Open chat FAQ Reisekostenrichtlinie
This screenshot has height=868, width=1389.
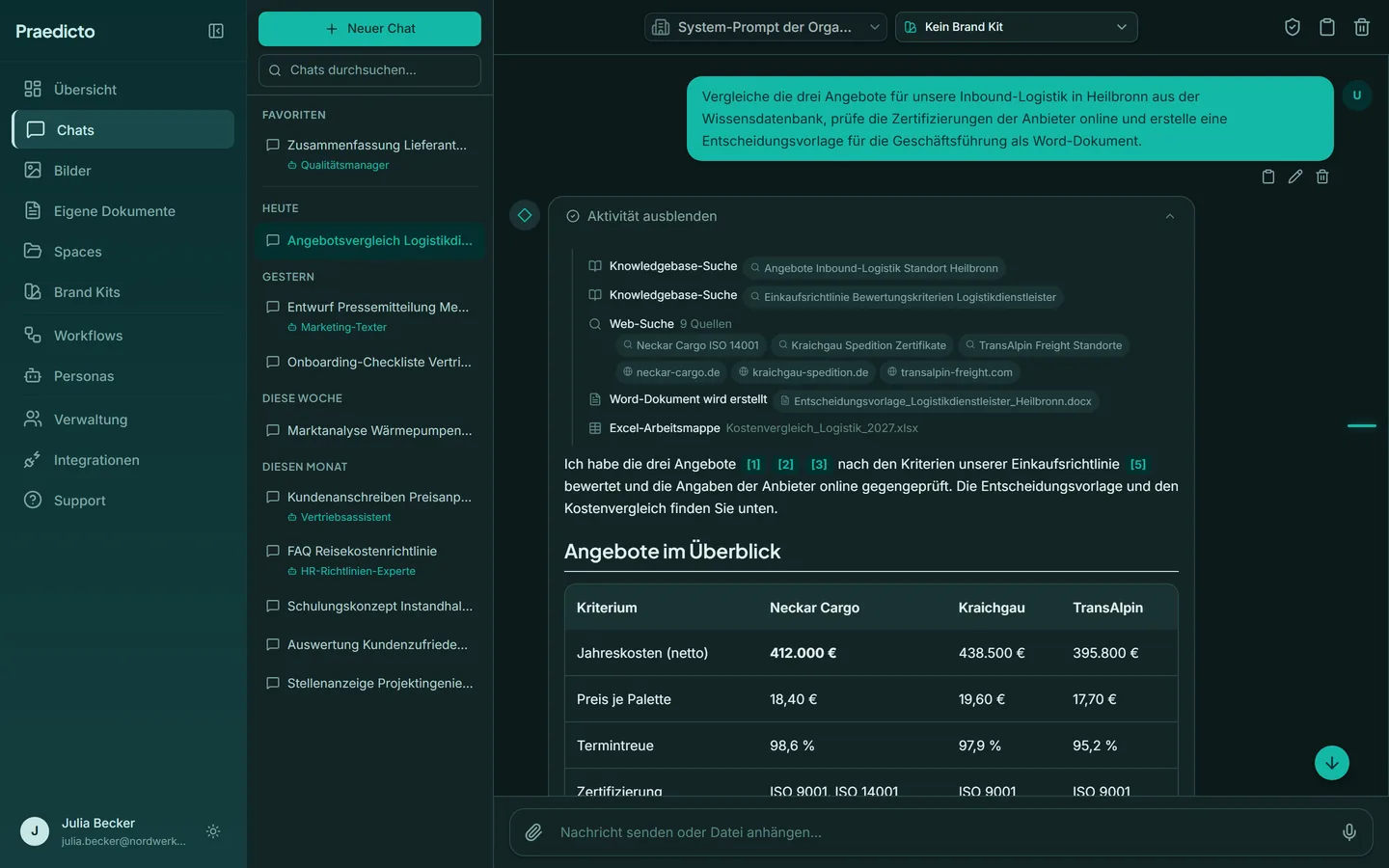(369, 559)
